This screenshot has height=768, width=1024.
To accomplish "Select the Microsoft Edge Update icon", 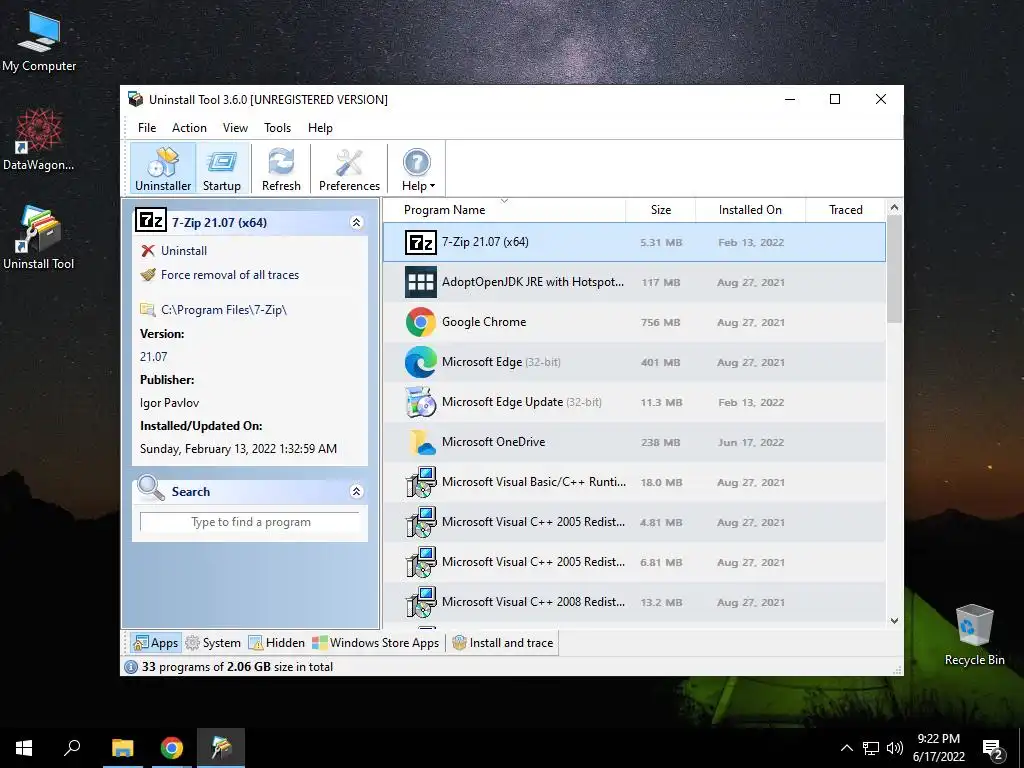I will 421,402.
